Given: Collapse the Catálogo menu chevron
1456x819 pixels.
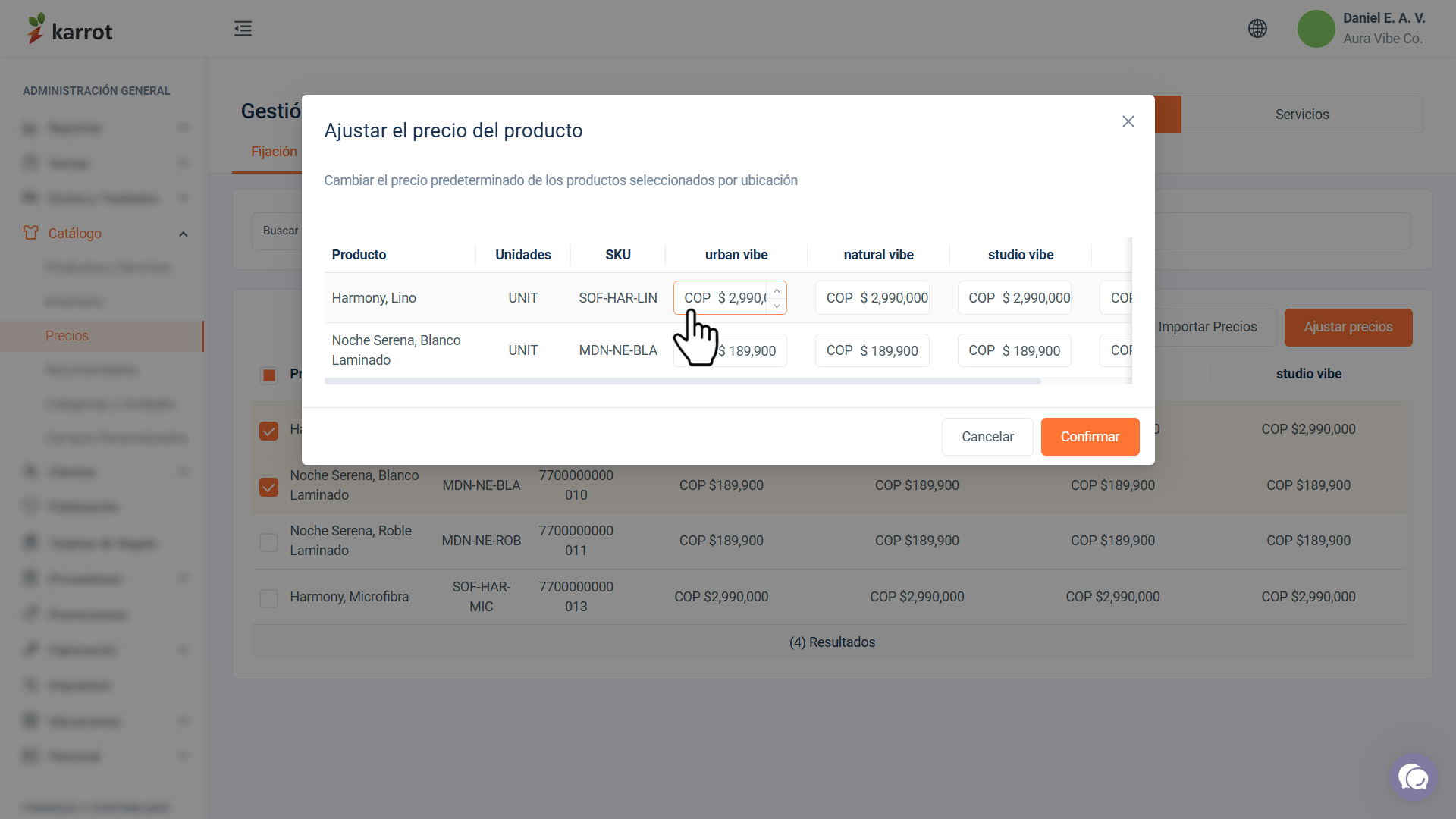Looking at the screenshot, I should (183, 234).
